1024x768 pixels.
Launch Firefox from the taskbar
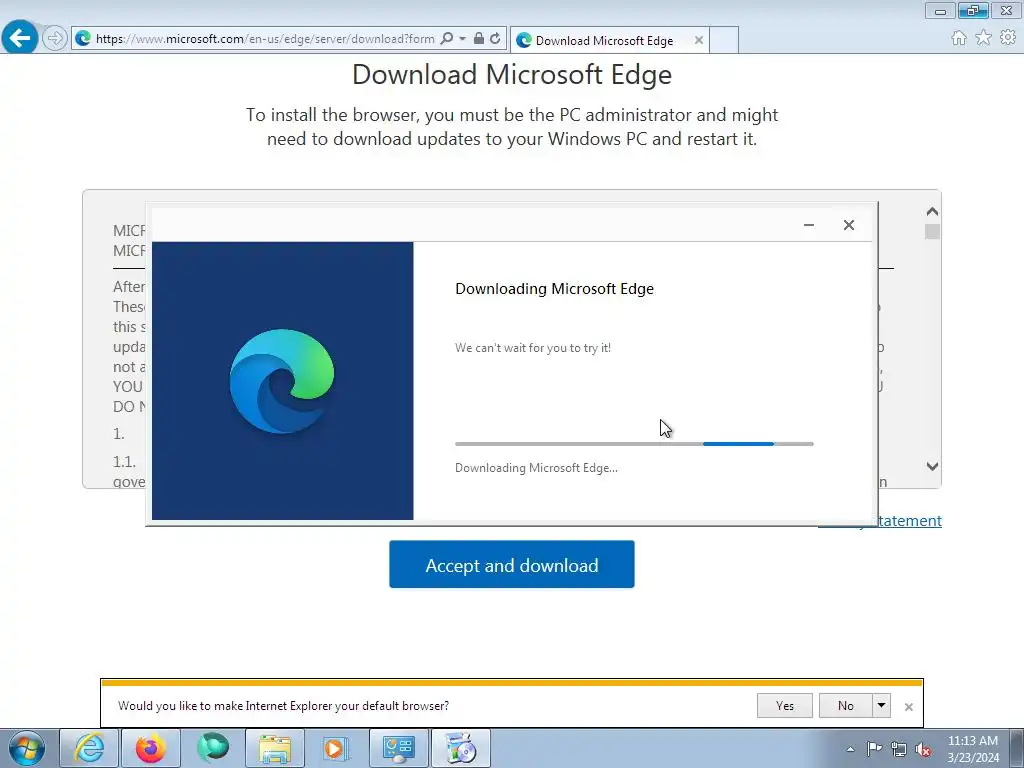click(150, 748)
